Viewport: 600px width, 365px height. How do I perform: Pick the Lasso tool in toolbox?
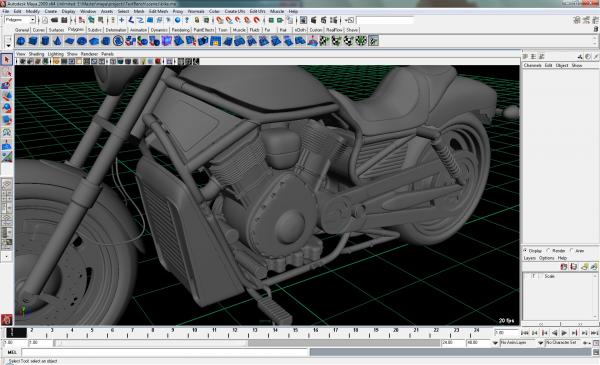coord(7,72)
